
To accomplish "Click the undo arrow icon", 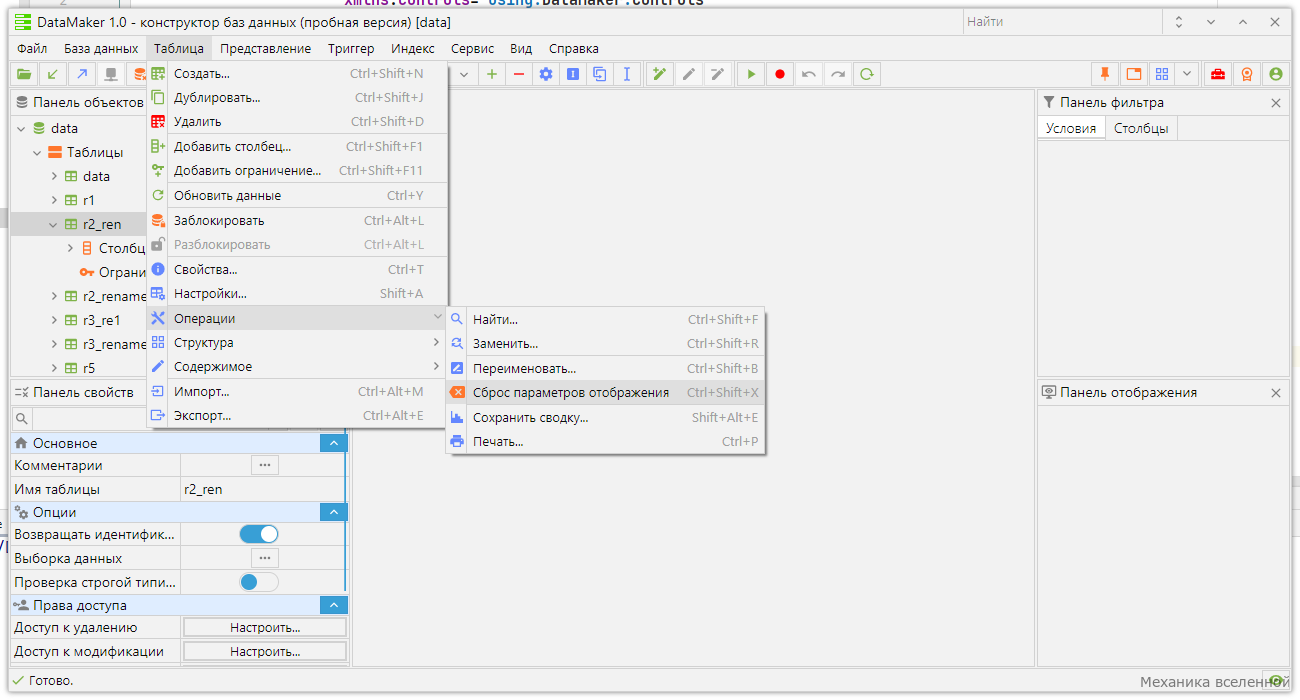I will coord(809,74).
